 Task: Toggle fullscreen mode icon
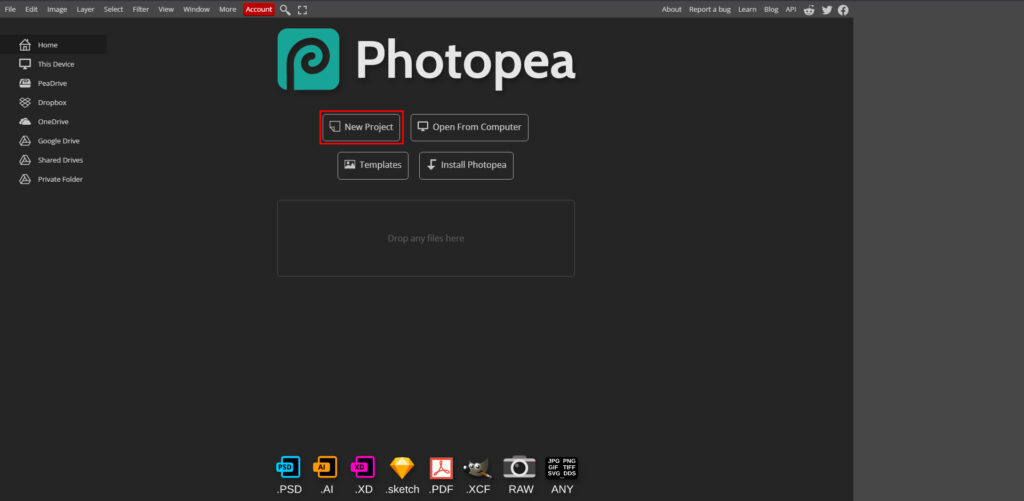point(302,10)
